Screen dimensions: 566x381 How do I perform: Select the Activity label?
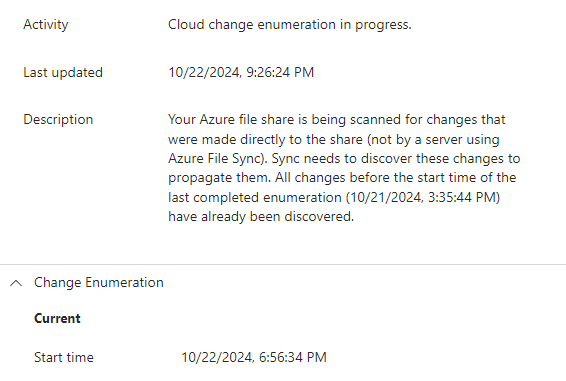pos(46,25)
